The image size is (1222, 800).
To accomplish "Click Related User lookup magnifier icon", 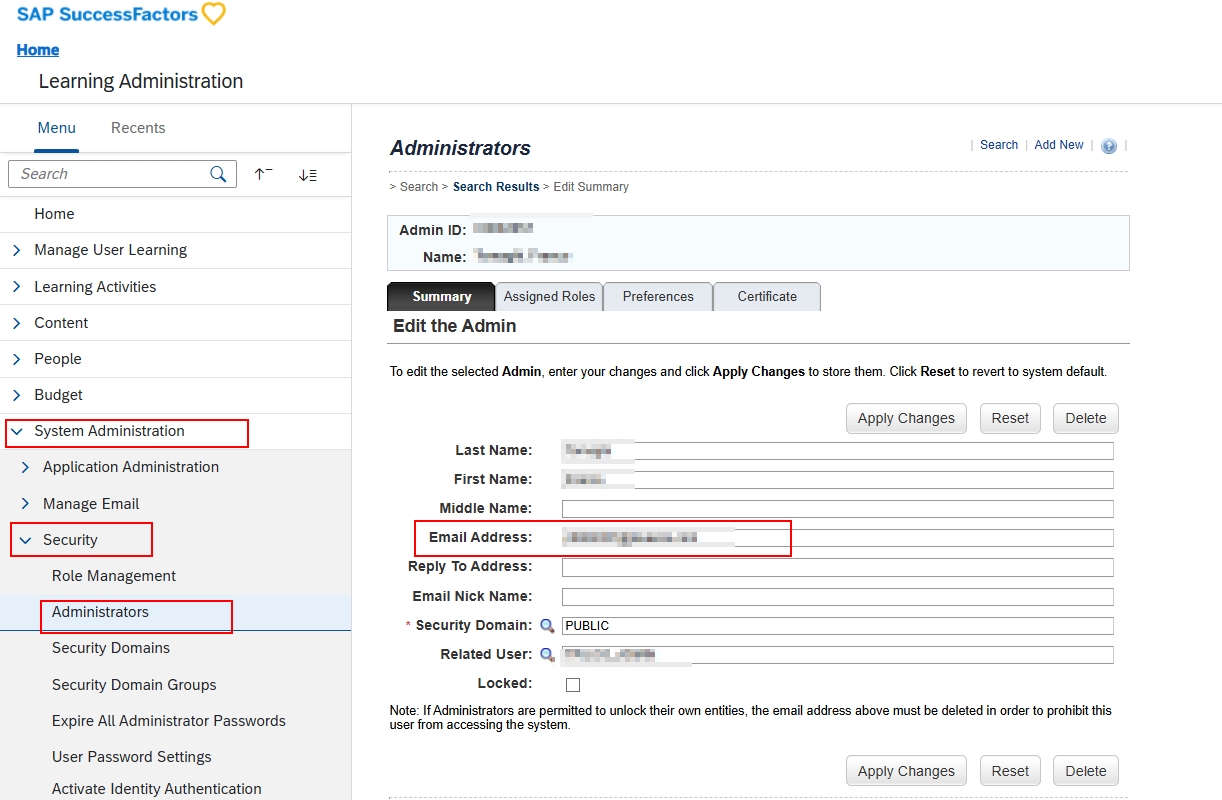I will click(x=547, y=655).
